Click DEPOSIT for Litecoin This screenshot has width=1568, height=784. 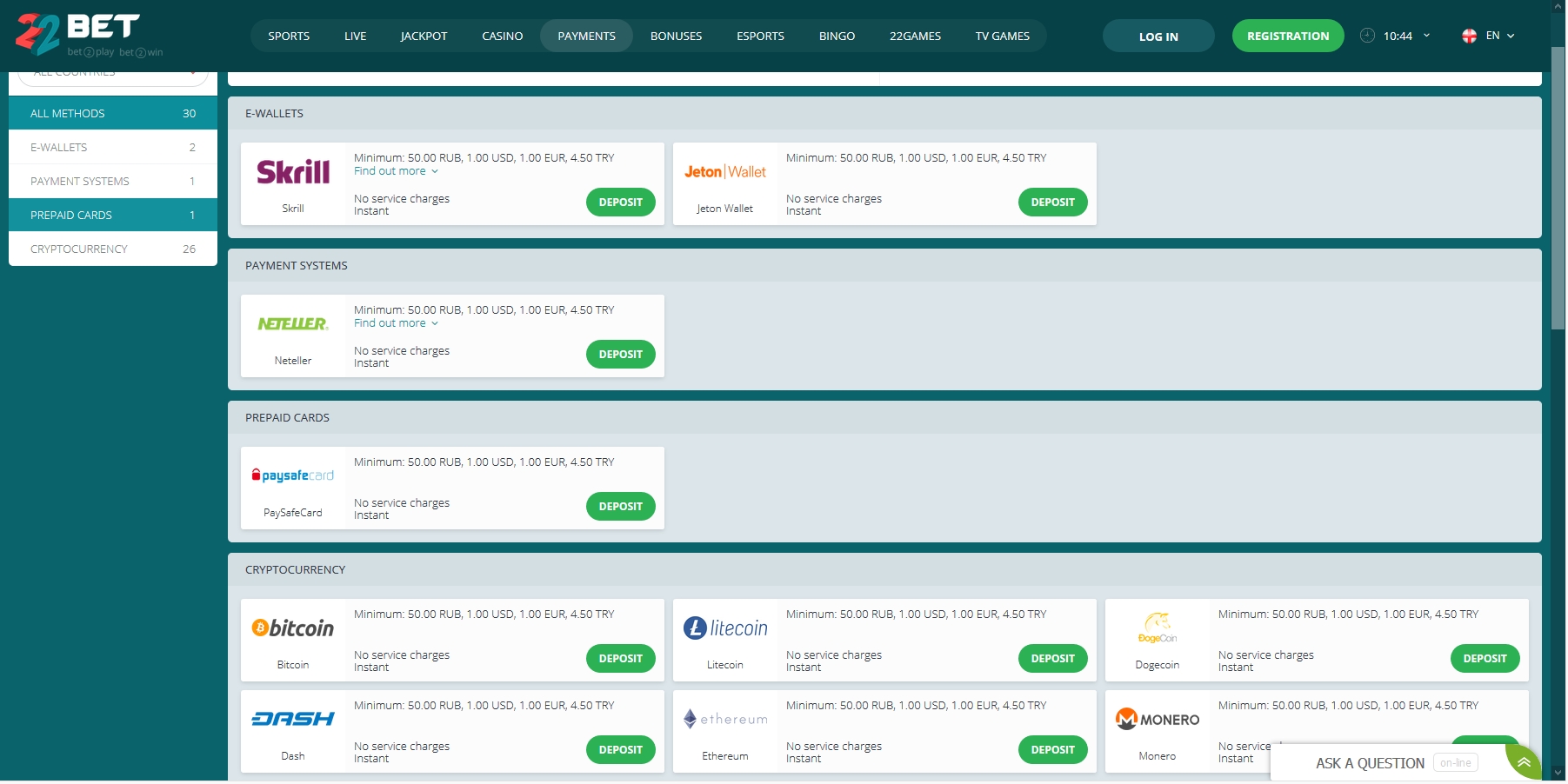click(x=1053, y=659)
